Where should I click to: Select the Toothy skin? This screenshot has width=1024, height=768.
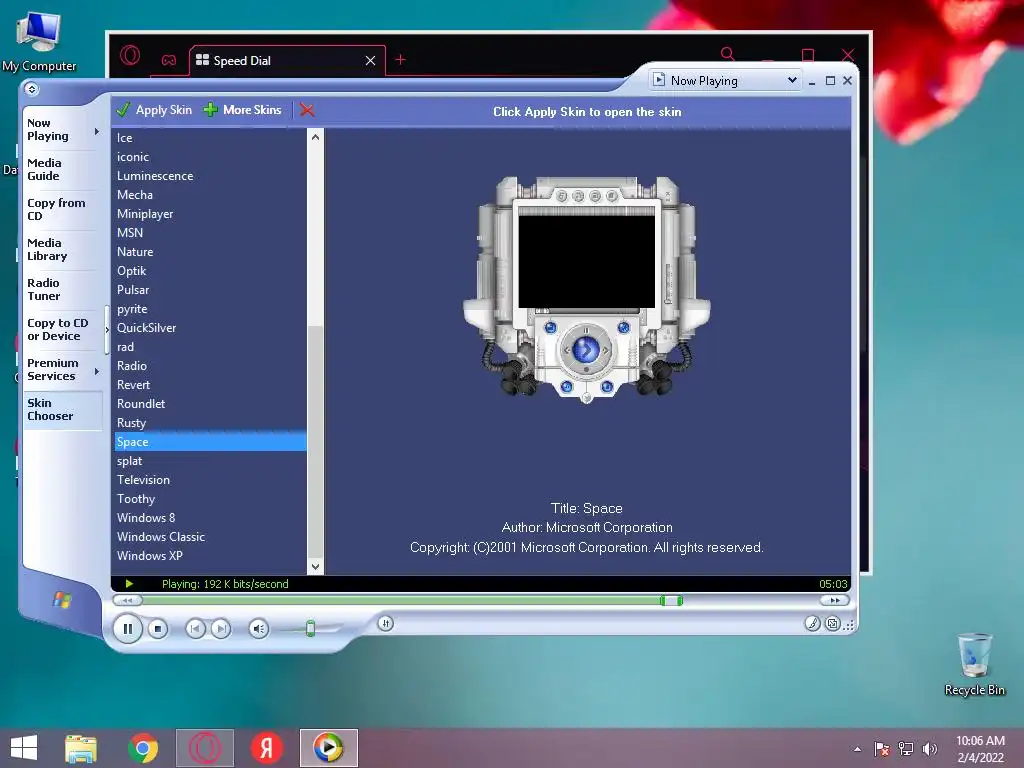[x=210, y=498]
